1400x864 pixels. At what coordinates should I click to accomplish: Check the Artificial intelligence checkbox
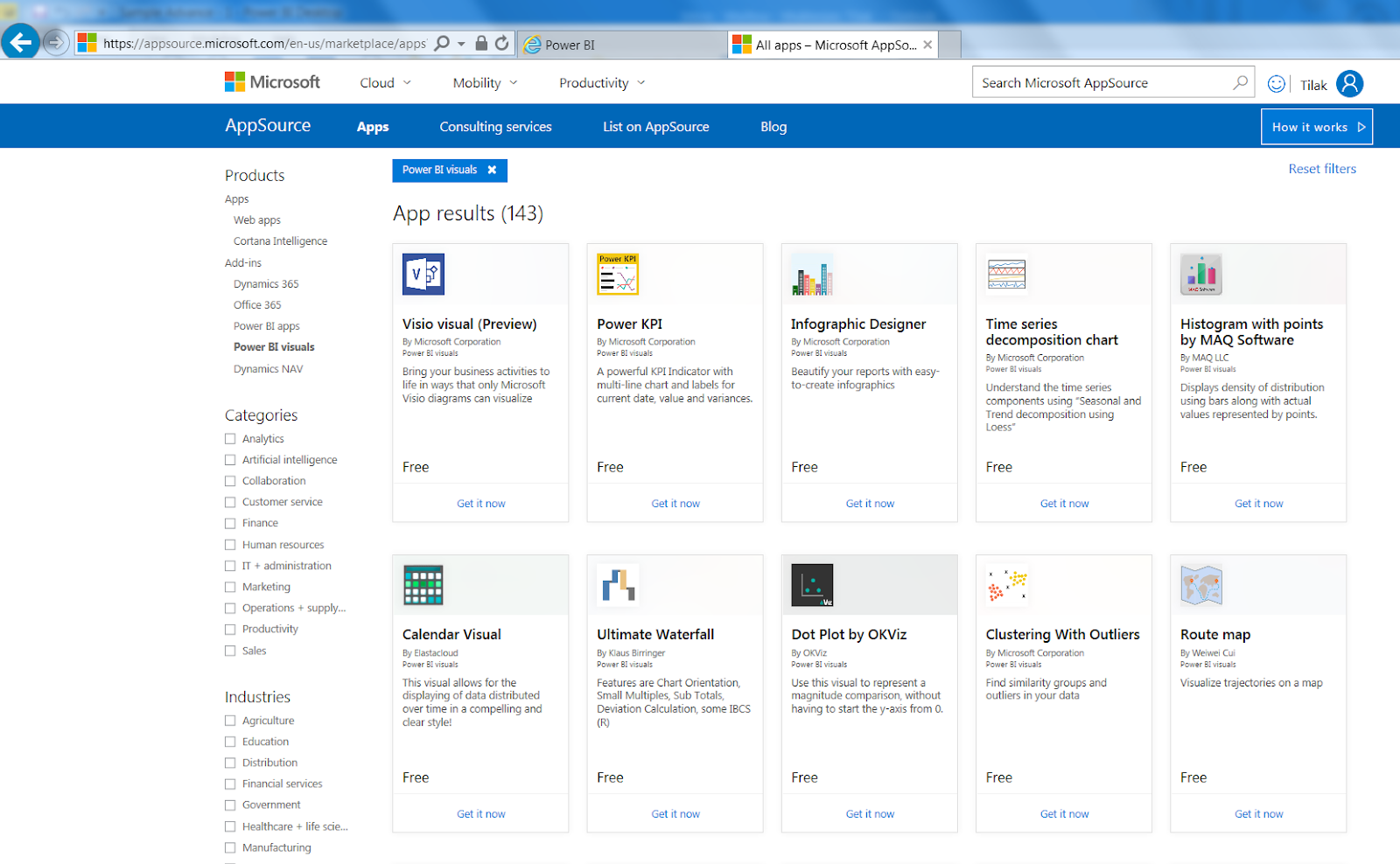click(230, 460)
